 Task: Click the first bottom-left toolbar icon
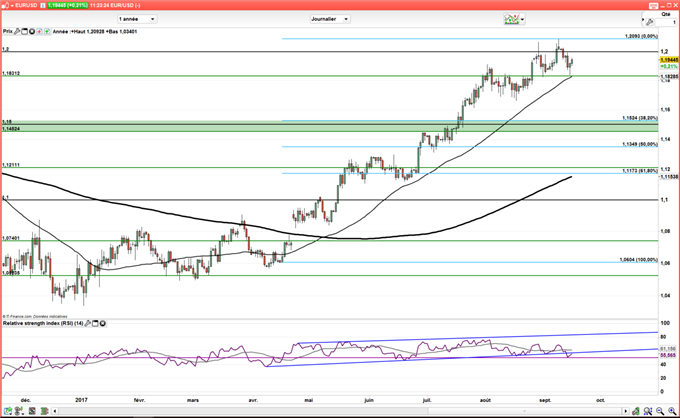[x=8, y=411]
